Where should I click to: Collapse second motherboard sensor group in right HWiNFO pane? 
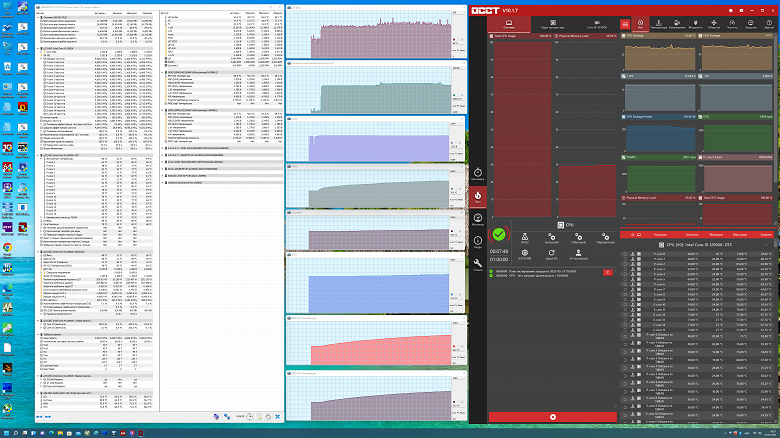164,110
